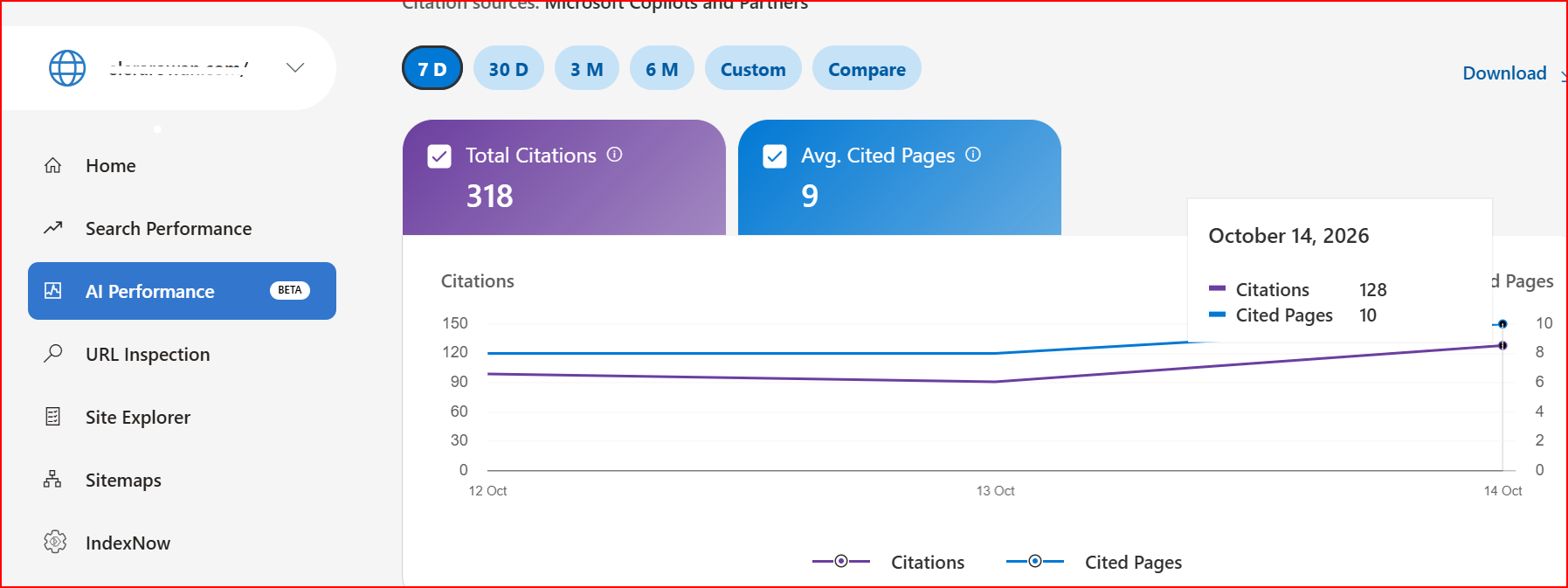This screenshot has height=588, width=1568.
Task: Expand the site selector chevron
Action: tap(295, 67)
